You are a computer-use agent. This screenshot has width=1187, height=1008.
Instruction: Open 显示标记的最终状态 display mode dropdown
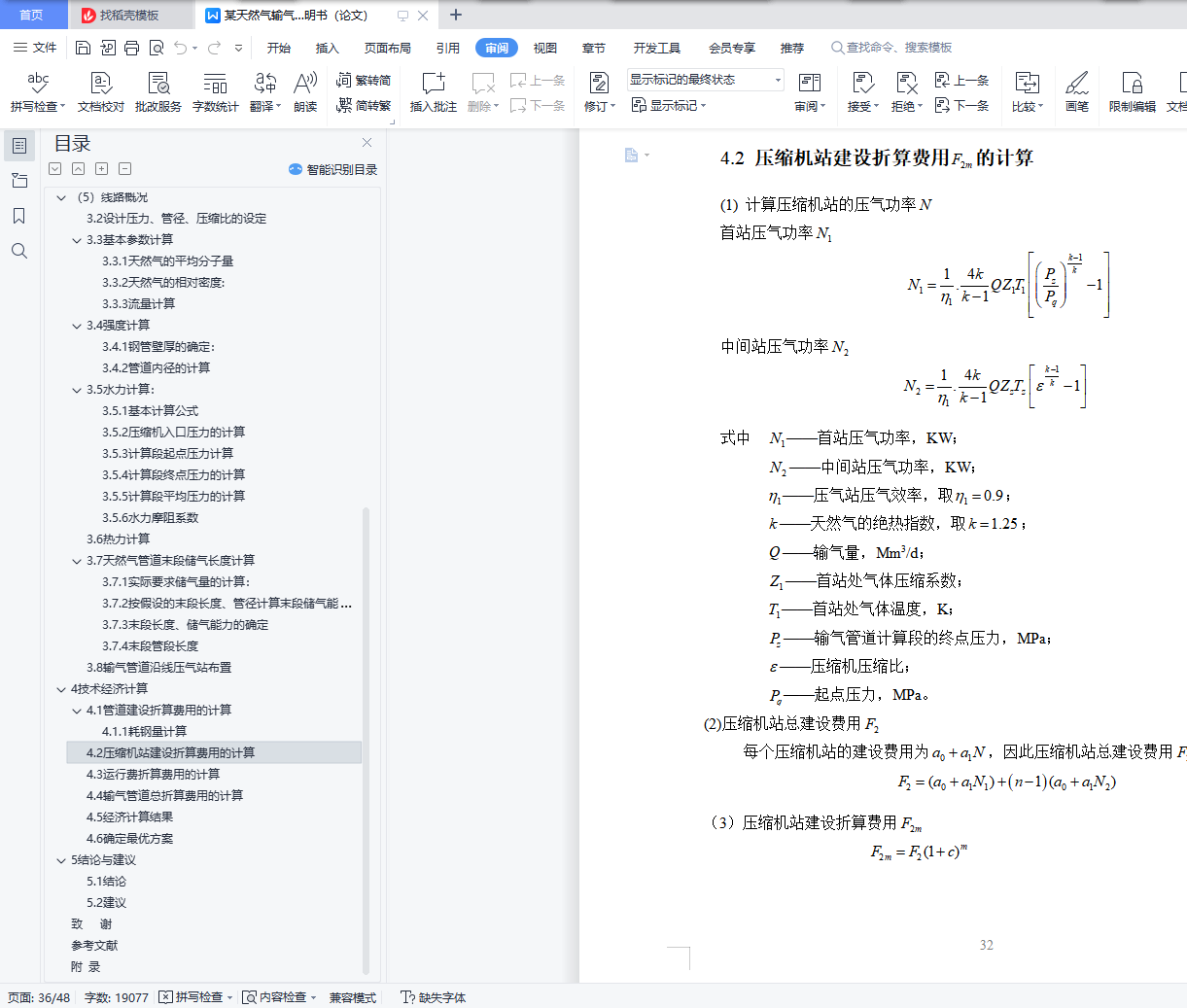tap(706, 80)
